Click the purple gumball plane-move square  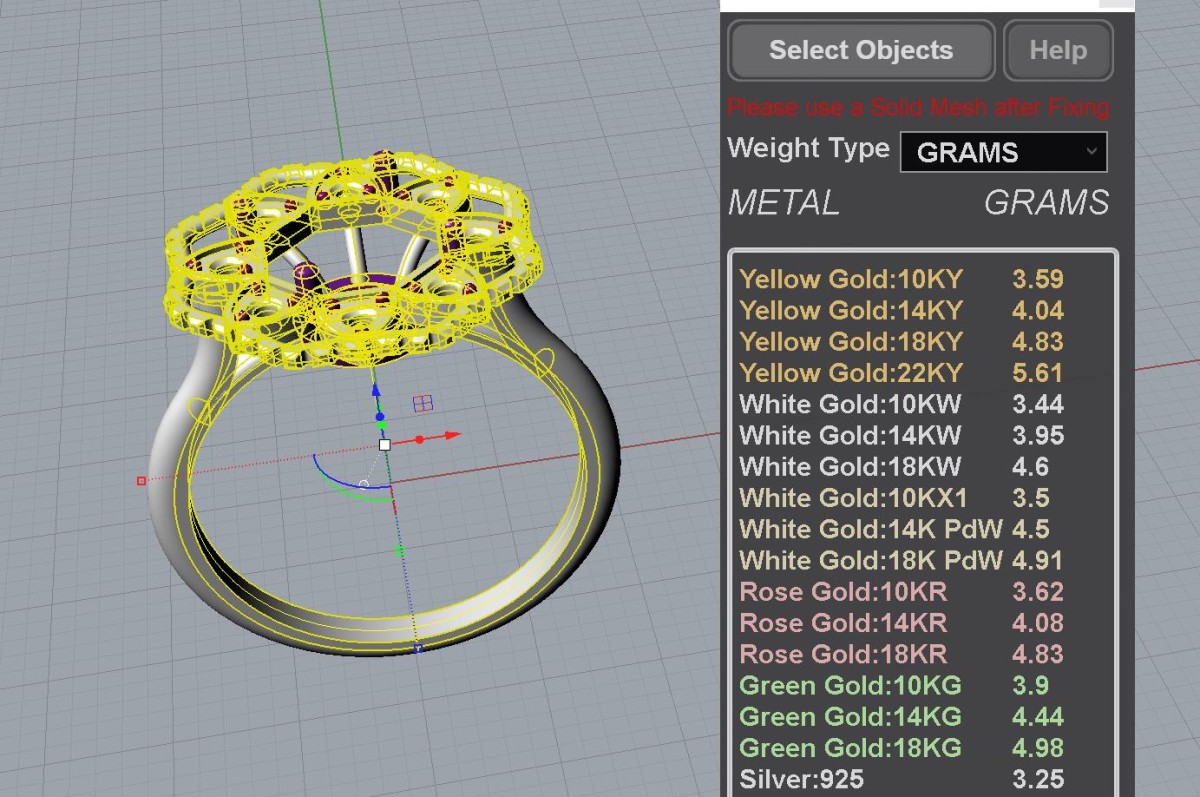coord(423,403)
